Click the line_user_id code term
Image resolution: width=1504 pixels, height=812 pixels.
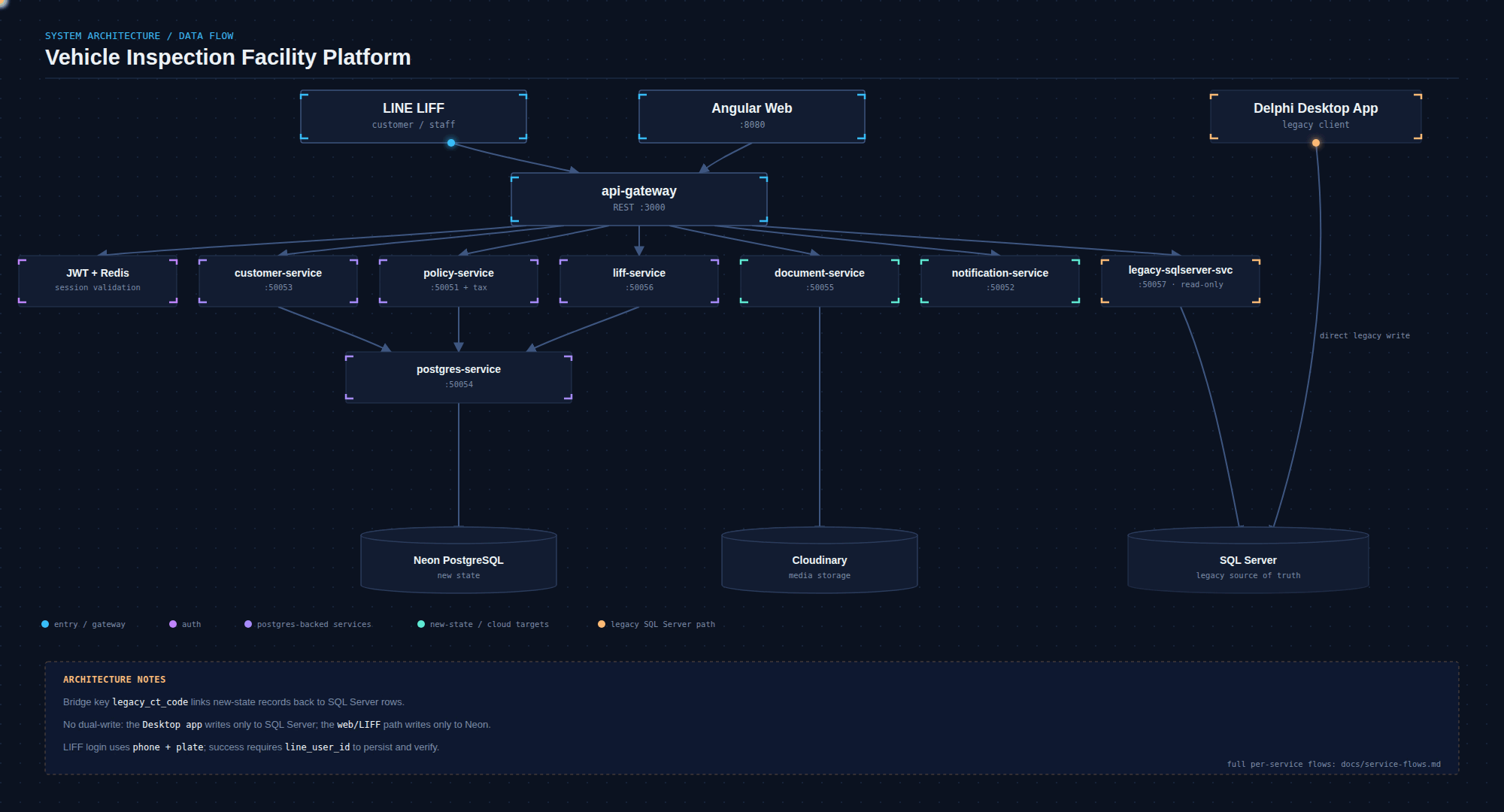pyautogui.click(x=317, y=747)
